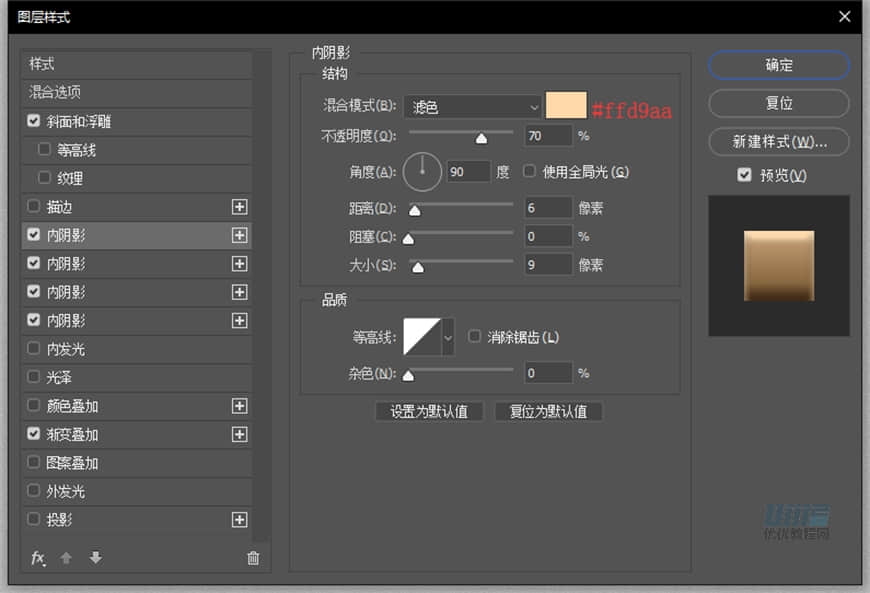Viewport: 870px width, 593px height.
Task: Click the angle dial to change light angle
Action: point(422,171)
